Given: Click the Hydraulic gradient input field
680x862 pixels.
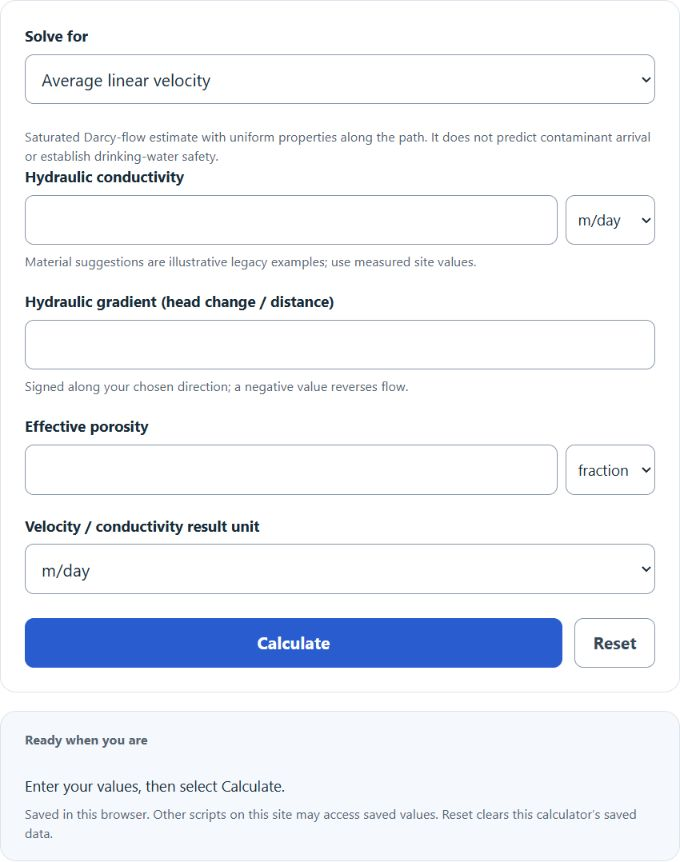Looking at the screenshot, I should pyautogui.click(x=340, y=345).
